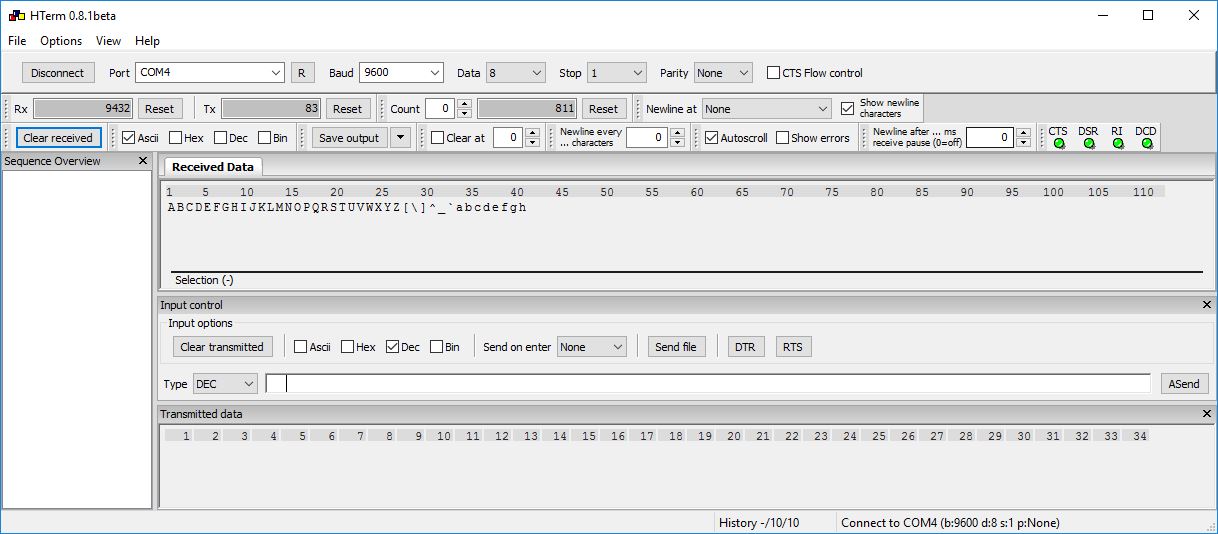
Task: Enable CTS Flow control checkbox
Action: [x=774, y=73]
